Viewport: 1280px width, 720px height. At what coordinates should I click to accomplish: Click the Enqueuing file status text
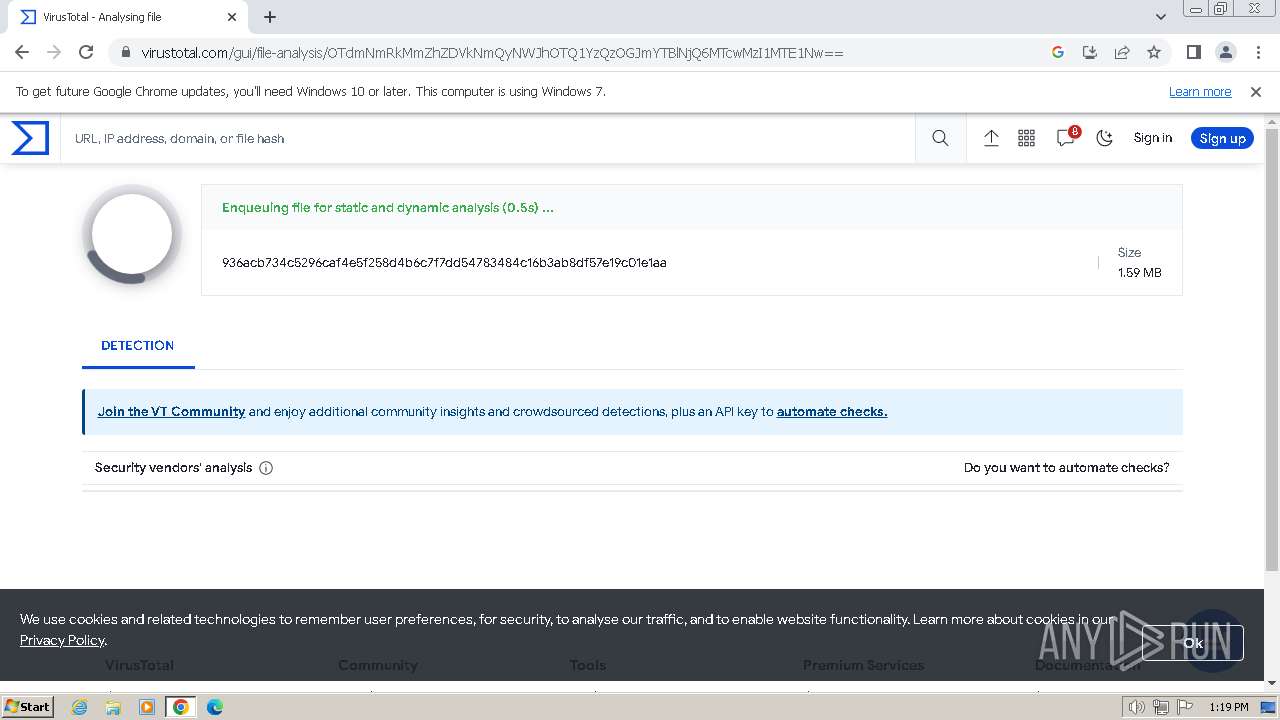[388, 208]
